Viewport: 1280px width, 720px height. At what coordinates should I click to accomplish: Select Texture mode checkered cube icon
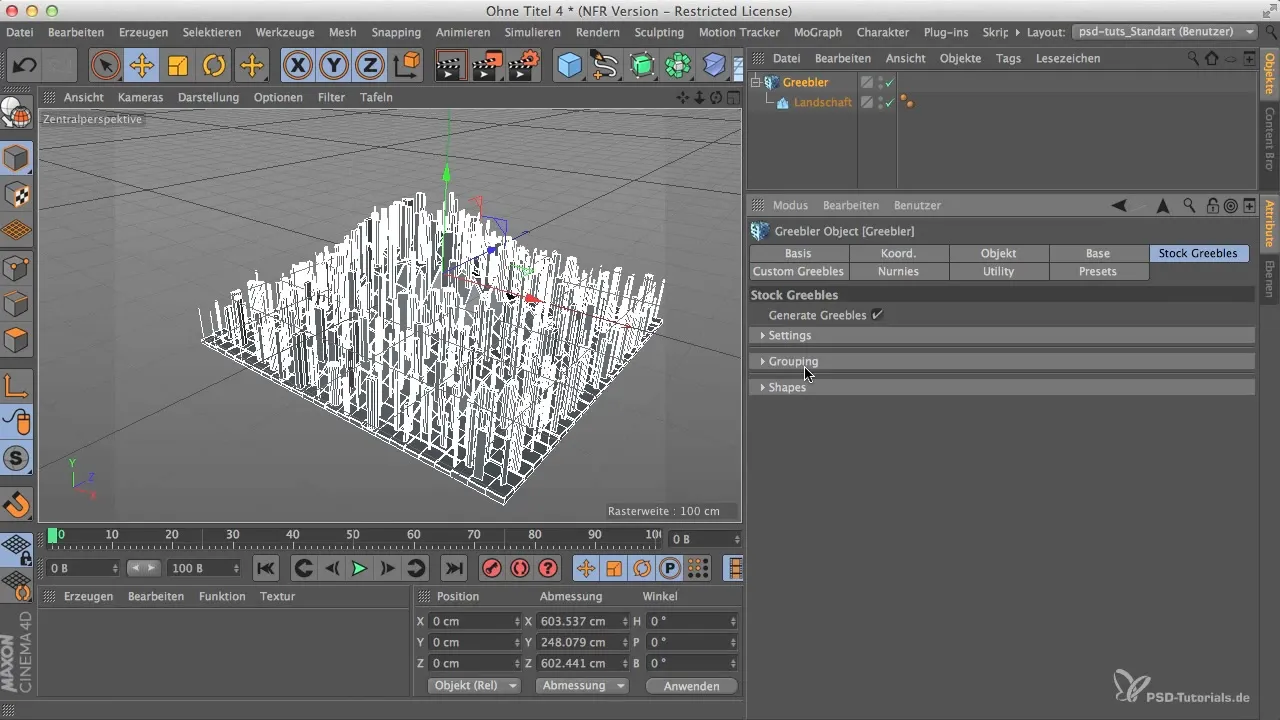point(17,194)
